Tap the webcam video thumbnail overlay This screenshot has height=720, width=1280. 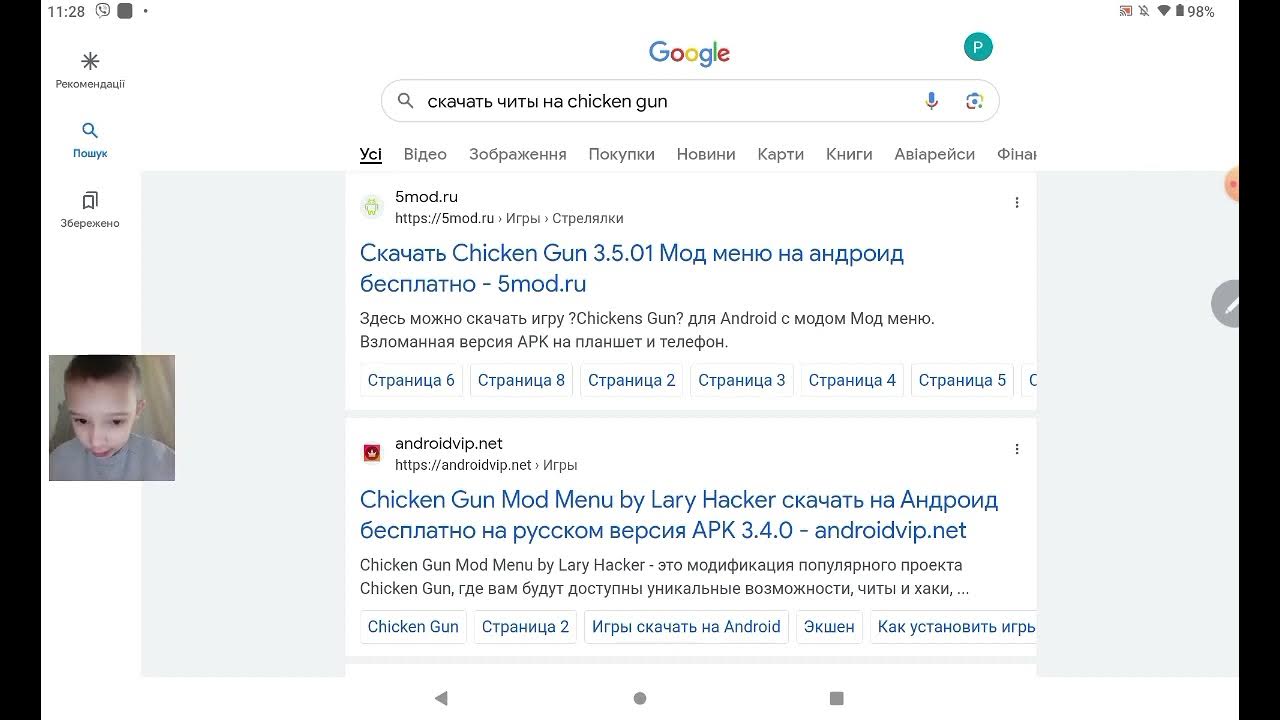click(112, 418)
